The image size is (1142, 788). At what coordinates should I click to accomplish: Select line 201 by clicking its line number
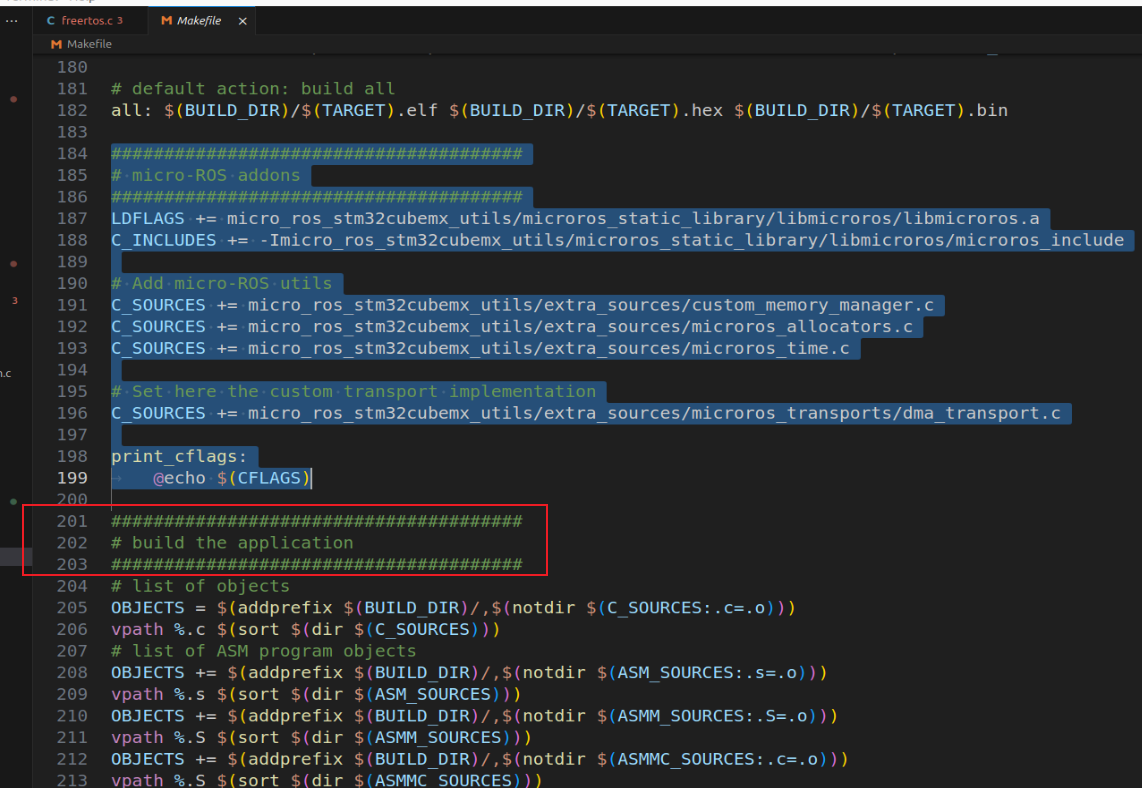coord(73,520)
